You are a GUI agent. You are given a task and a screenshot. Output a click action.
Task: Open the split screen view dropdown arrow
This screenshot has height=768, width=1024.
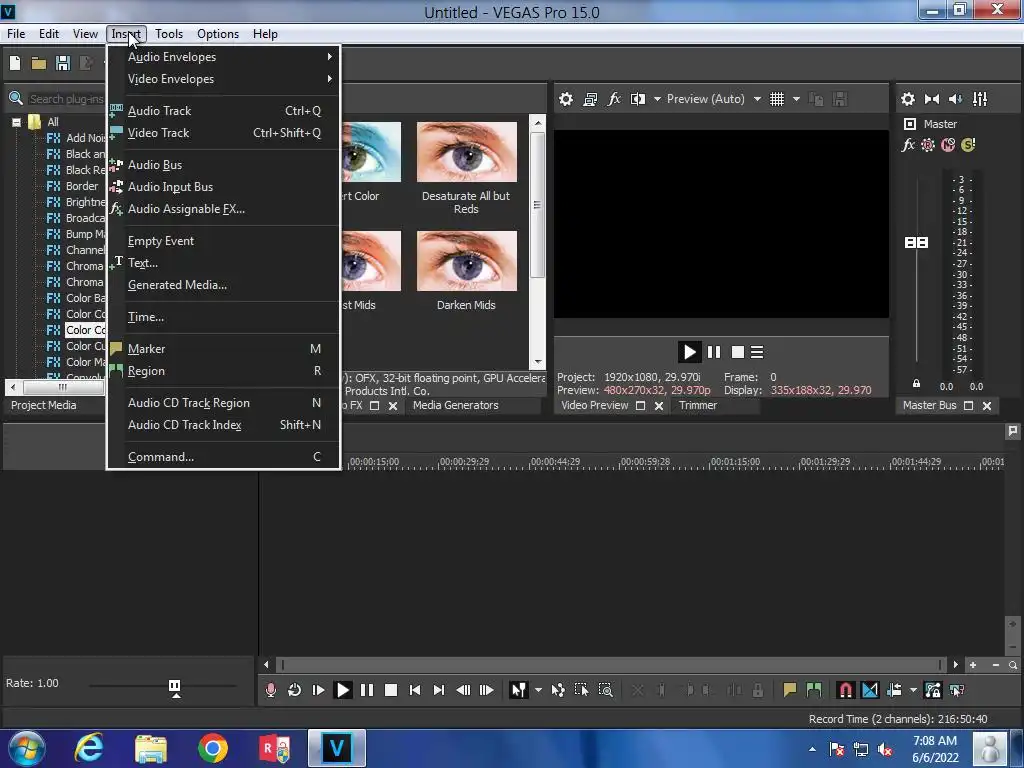(x=657, y=99)
